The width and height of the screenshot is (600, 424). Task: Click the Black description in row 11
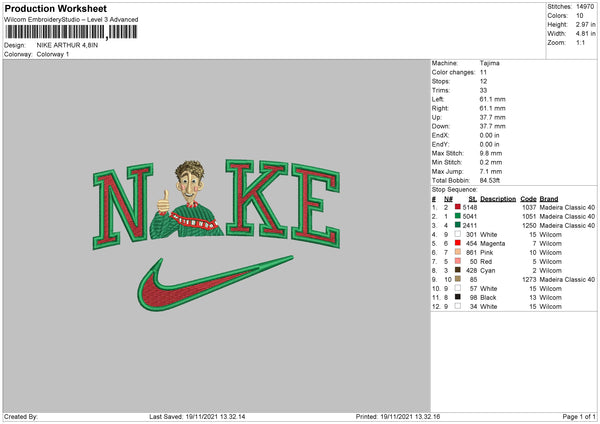click(x=488, y=297)
